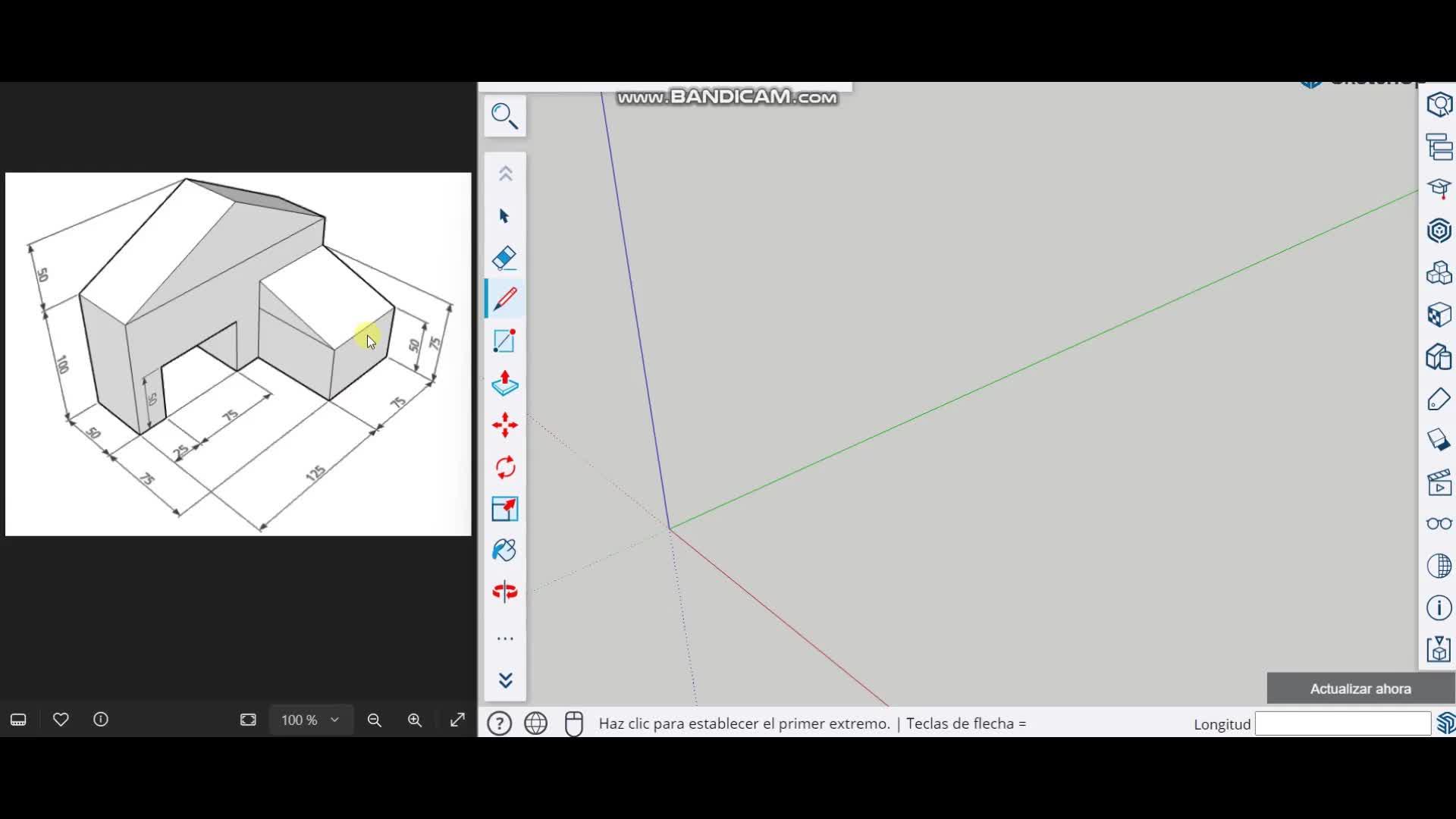Viewport: 1456px width, 819px height.
Task: Select the Push/Pull tool
Action: pyautogui.click(x=504, y=384)
